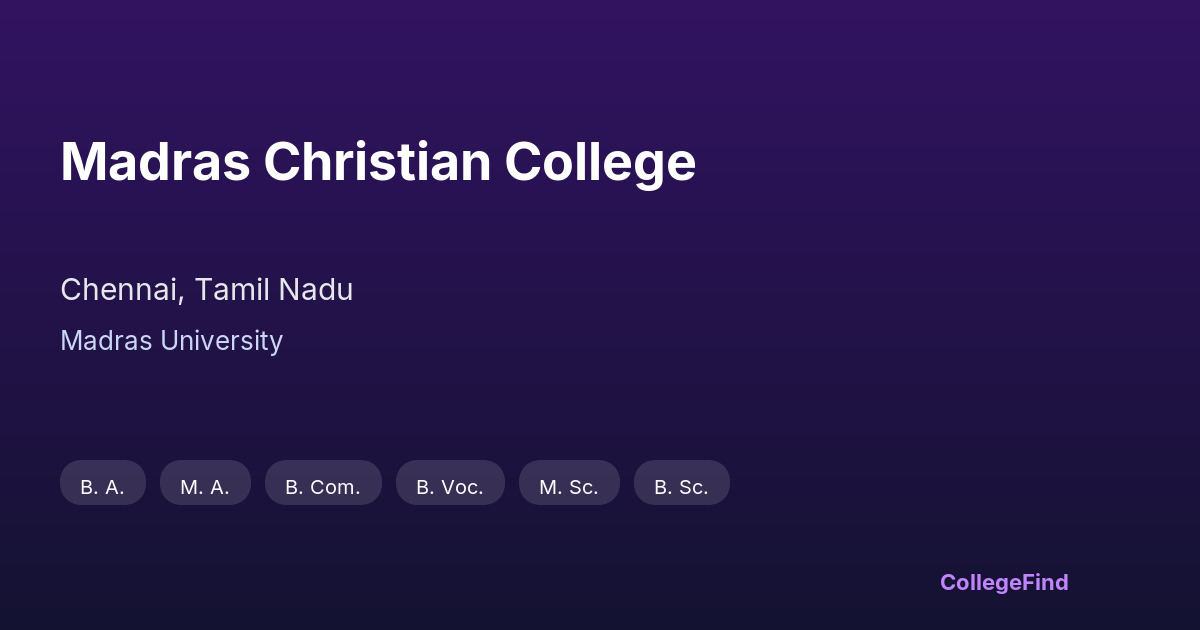Click the word College in the title
This screenshot has width=1200, height=630.
(600, 163)
